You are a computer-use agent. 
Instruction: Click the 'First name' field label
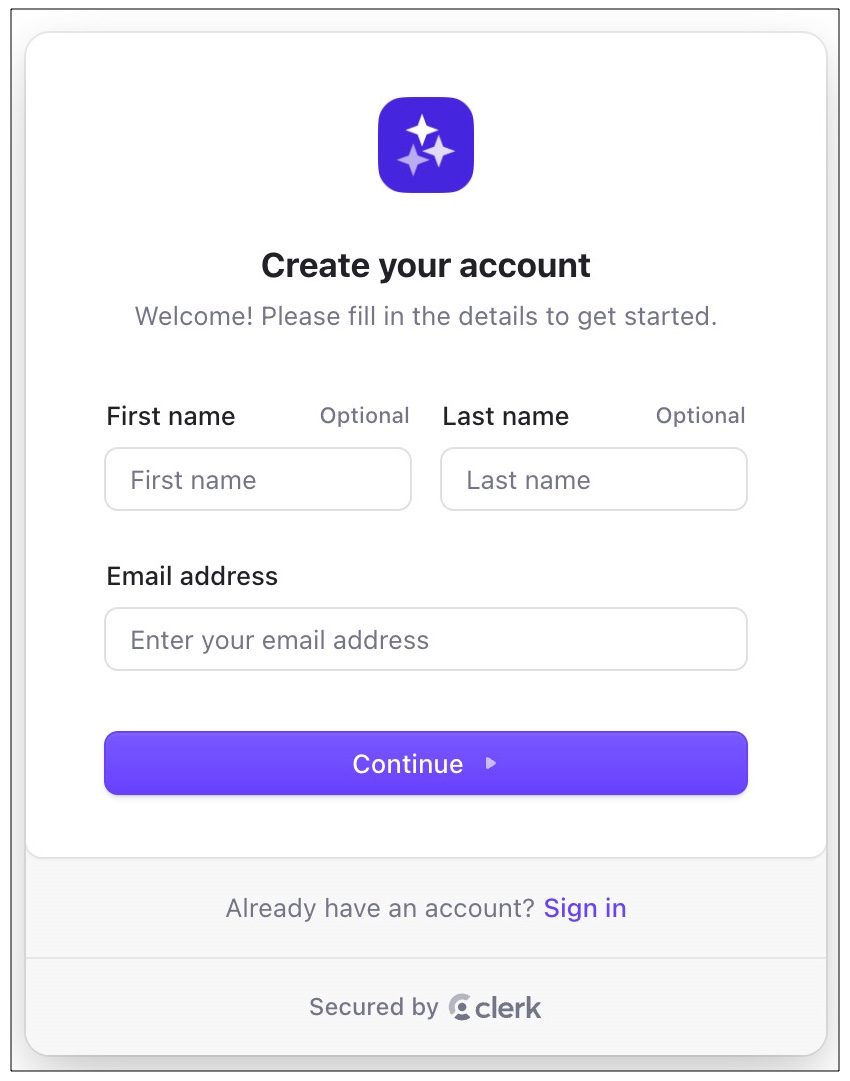(170, 416)
